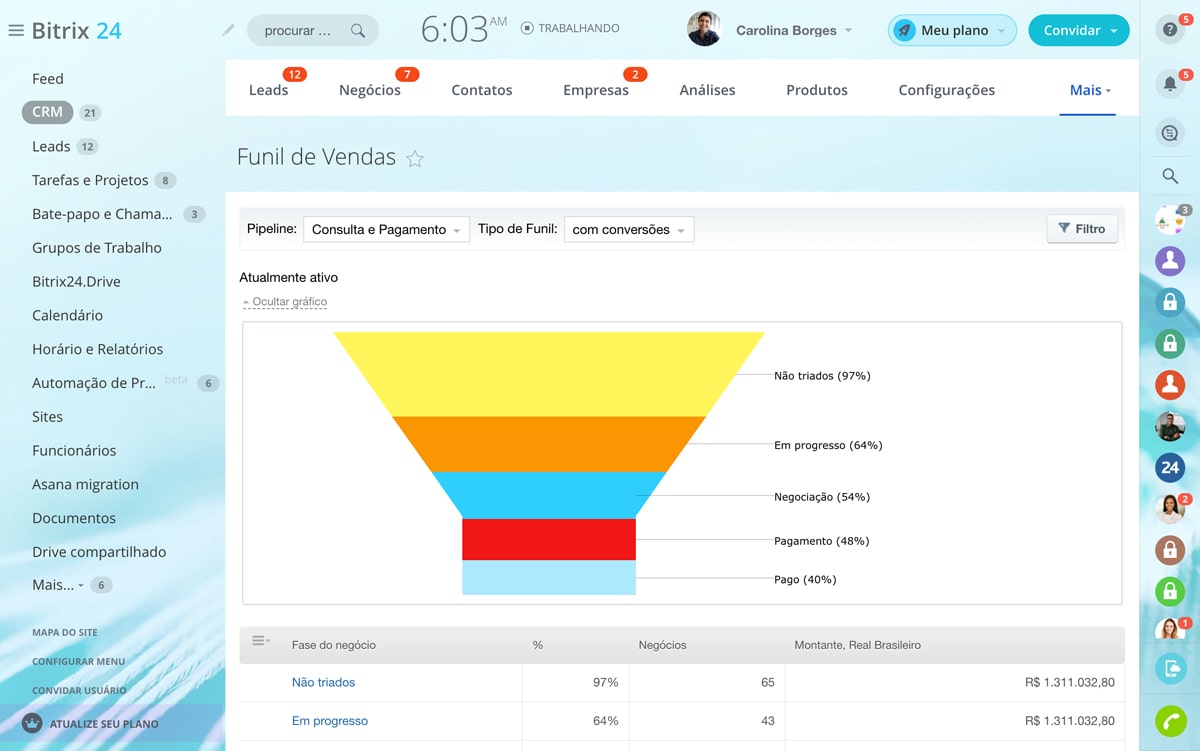This screenshot has width=1200, height=751.
Task: Expand the Convidar button dropdown
Action: click(1114, 31)
